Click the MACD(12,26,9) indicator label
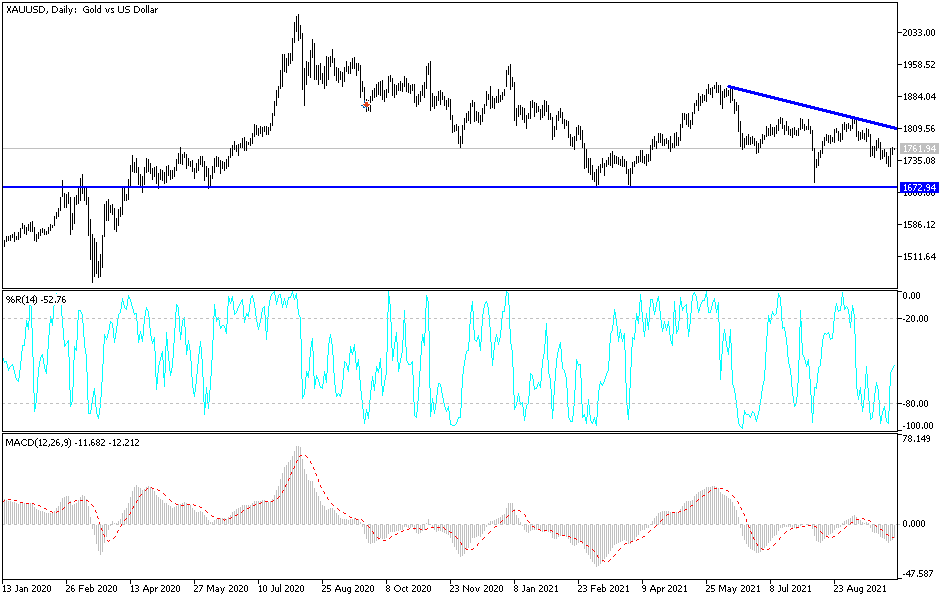Screen dimensions: 950x600 72,443
